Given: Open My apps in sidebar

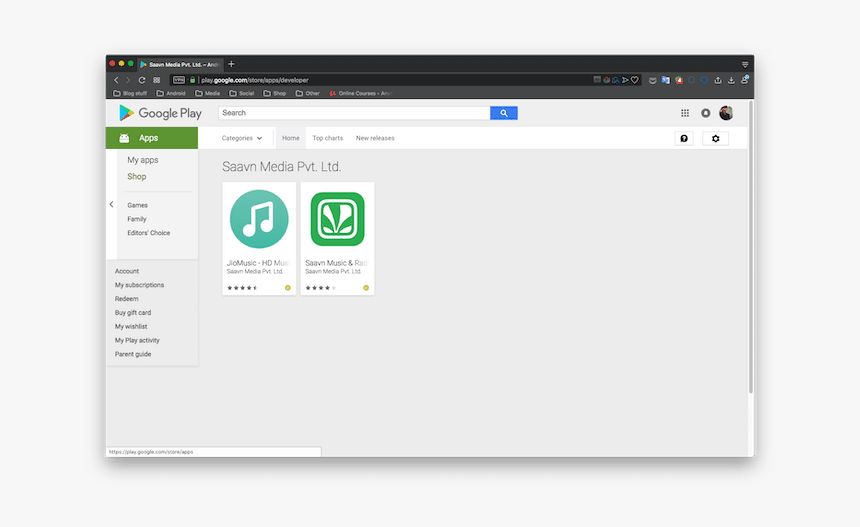Looking at the screenshot, I should point(143,160).
